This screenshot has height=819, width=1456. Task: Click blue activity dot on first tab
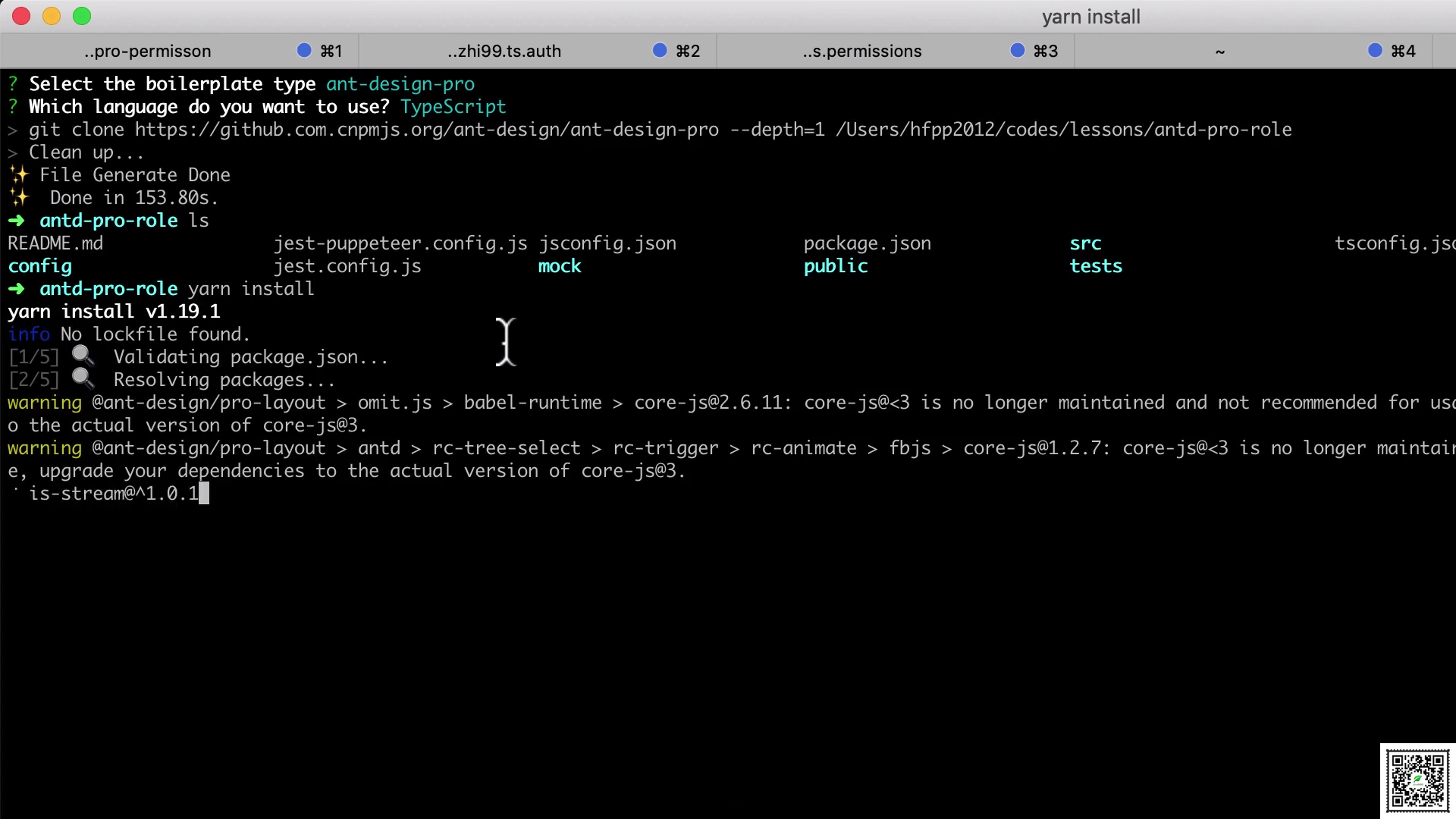pyautogui.click(x=304, y=50)
